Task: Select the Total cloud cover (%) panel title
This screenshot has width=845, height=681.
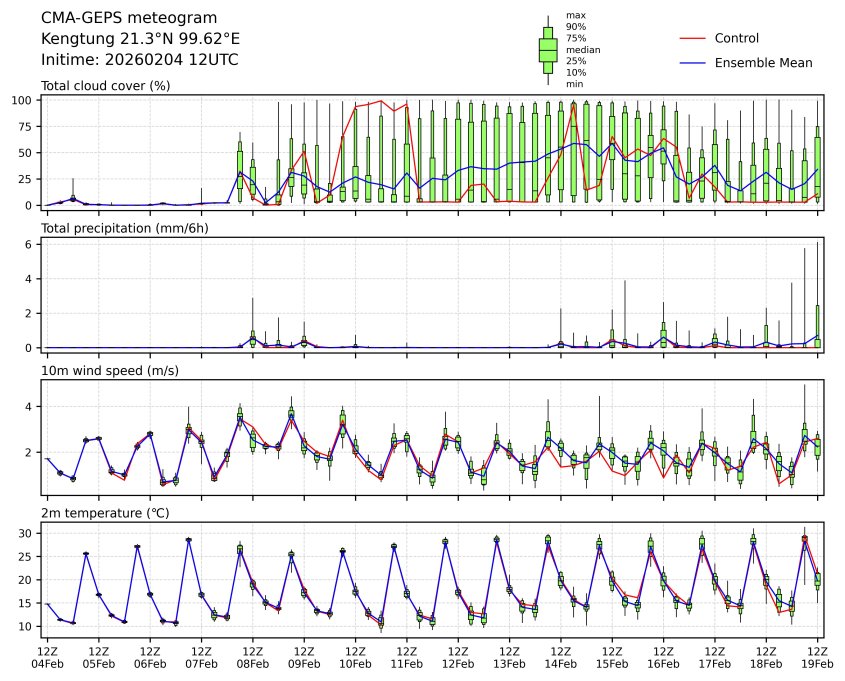Action: point(105,86)
